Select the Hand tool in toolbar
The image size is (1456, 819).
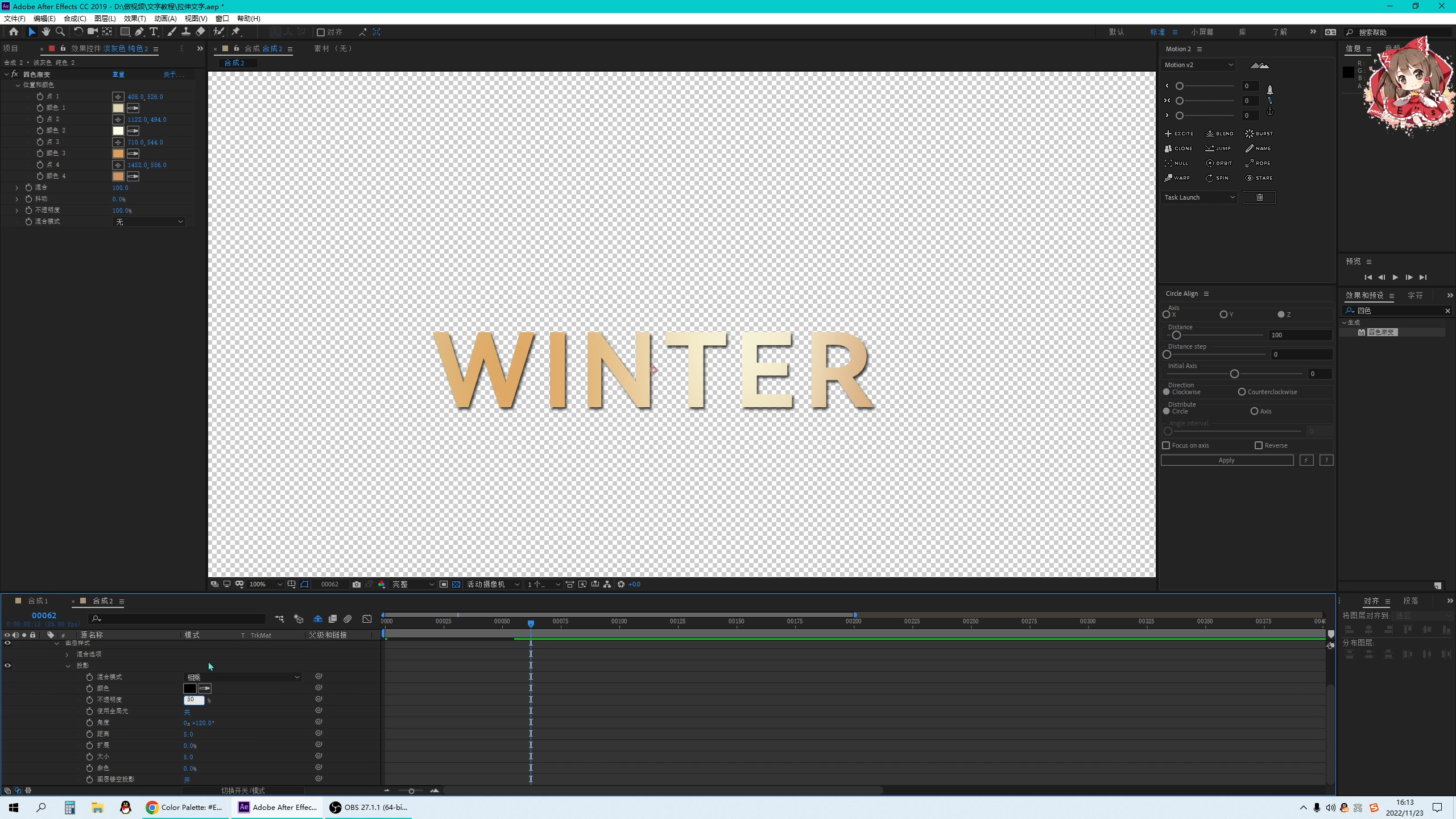(x=46, y=32)
